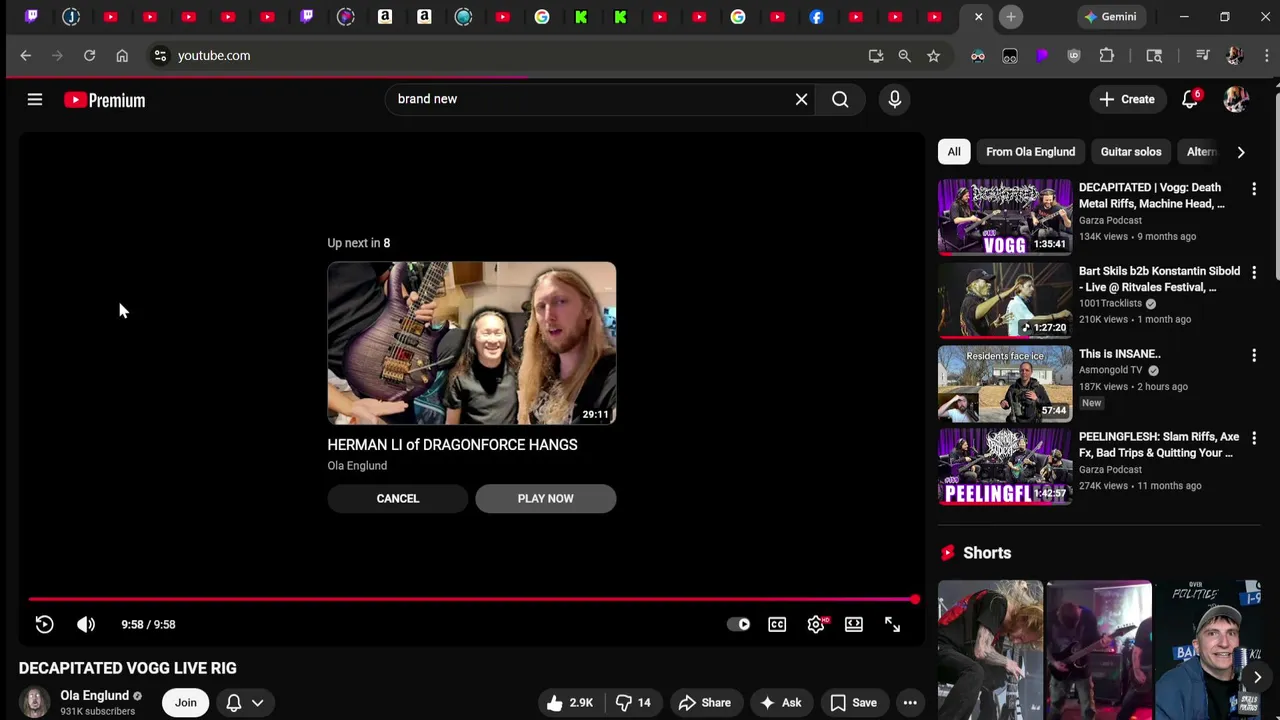Open Ola Englund channel avatar
The height and width of the screenshot is (720, 1280).
point(34,703)
